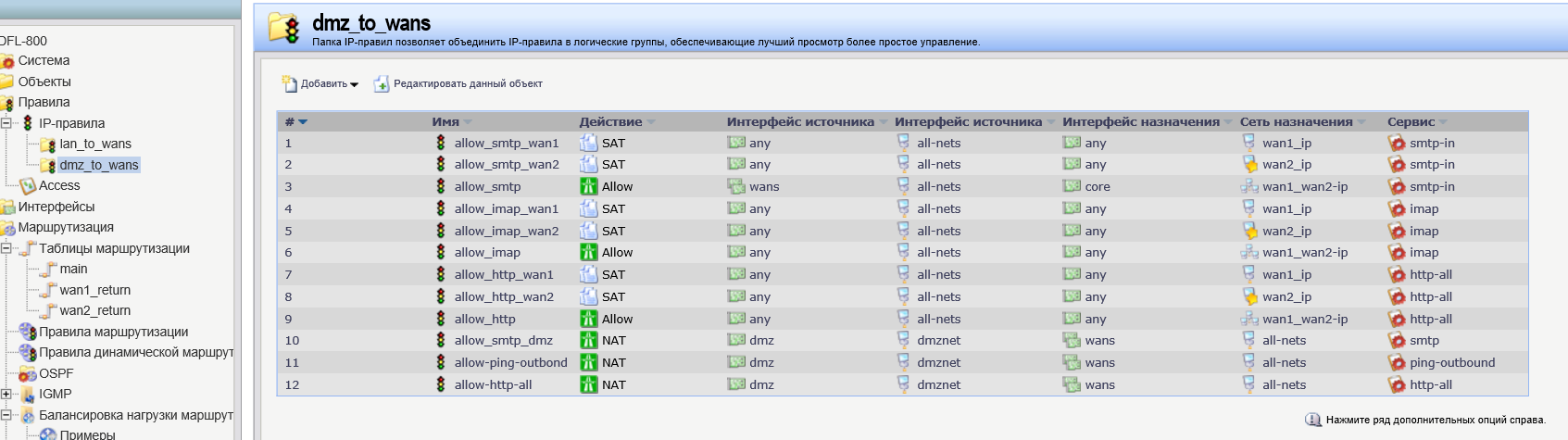Sort by the Имя column header

pyautogui.click(x=451, y=121)
